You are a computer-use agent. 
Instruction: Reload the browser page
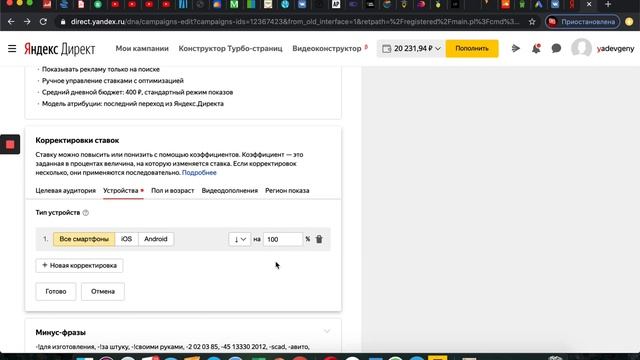coord(43,22)
